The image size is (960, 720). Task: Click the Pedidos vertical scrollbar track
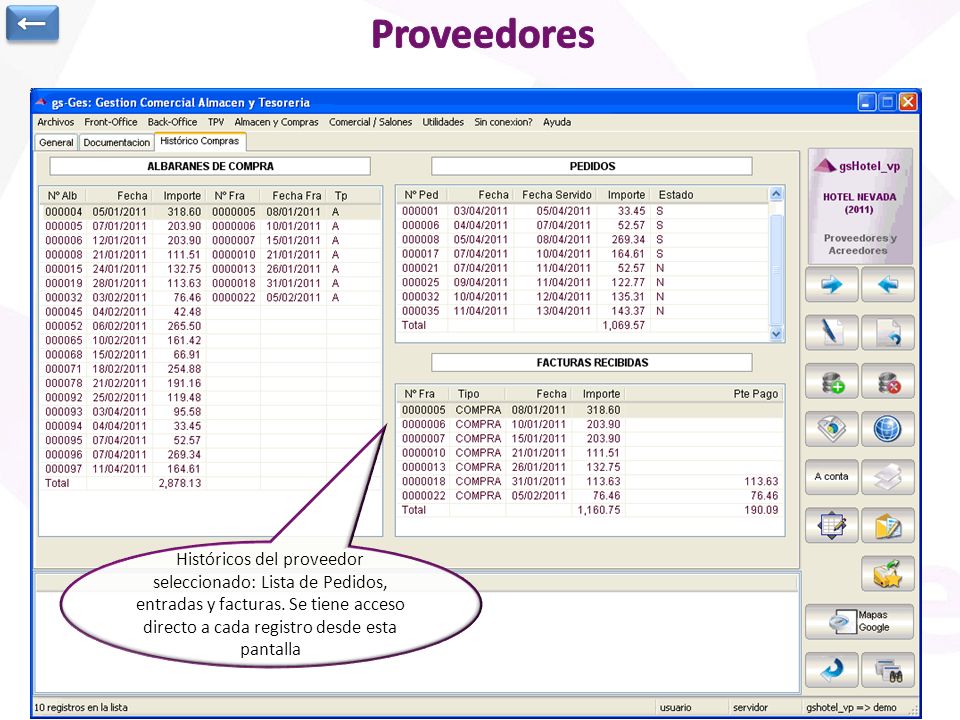point(776,264)
